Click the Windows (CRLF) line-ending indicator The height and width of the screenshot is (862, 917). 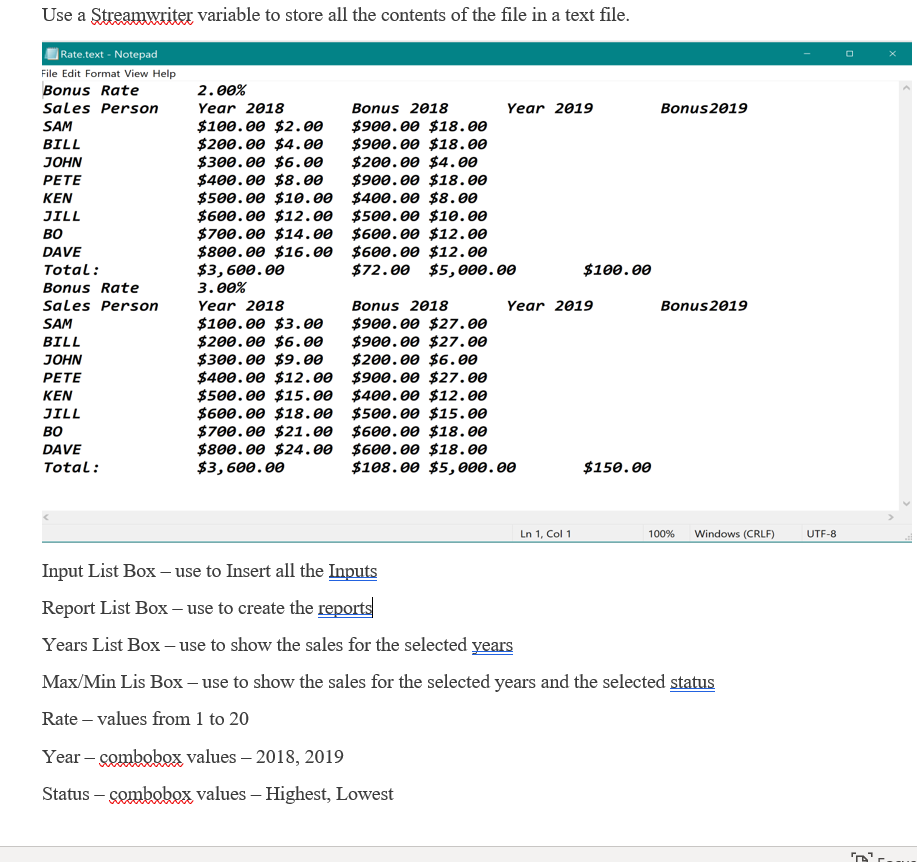pyautogui.click(x=734, y=533)
